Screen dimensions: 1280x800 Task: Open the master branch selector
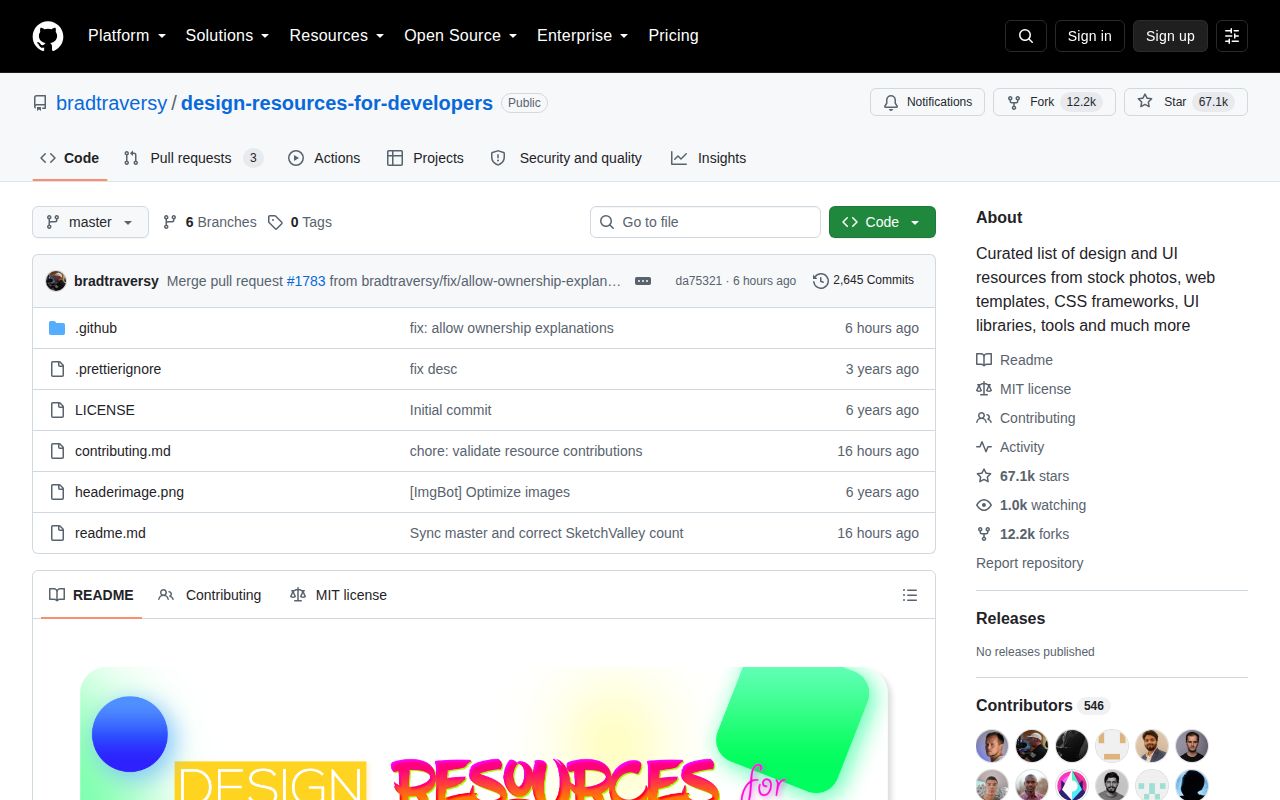click(x=90, y=222)
